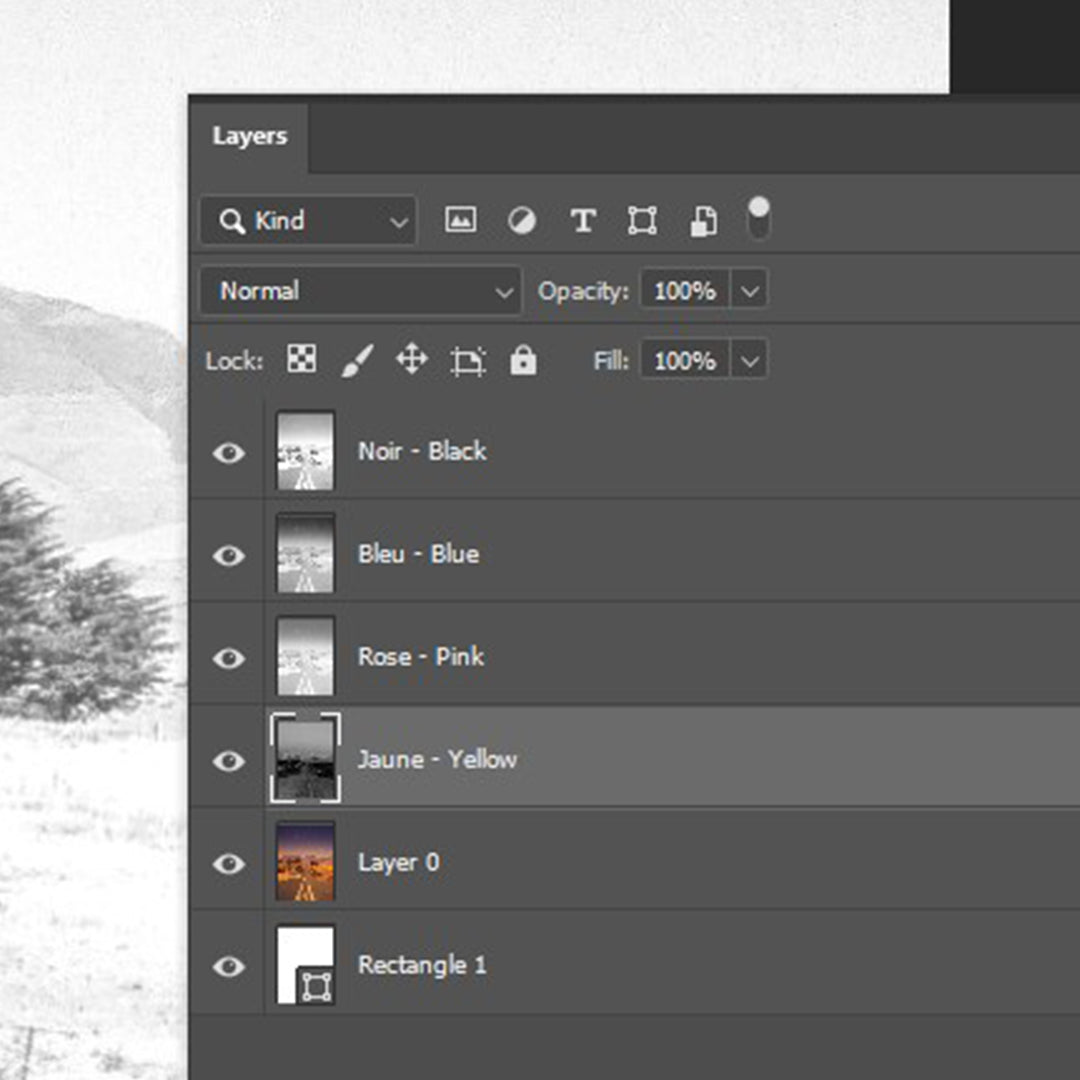Filter for shape layers icon

(x=642, y=221)
